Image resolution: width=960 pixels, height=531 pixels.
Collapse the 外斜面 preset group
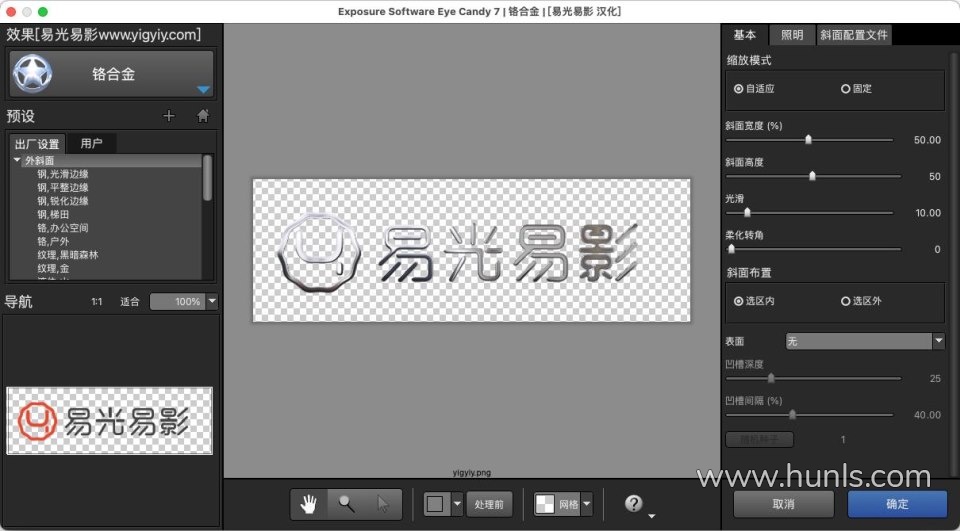tap(17, 160)
